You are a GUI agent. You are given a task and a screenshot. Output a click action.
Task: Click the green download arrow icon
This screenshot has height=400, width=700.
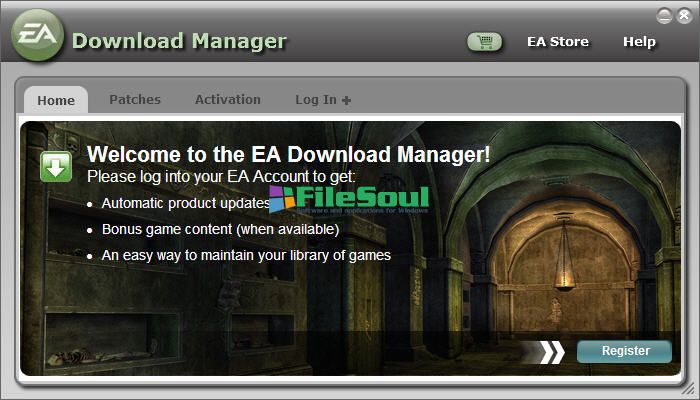click(x=56, y=167)
